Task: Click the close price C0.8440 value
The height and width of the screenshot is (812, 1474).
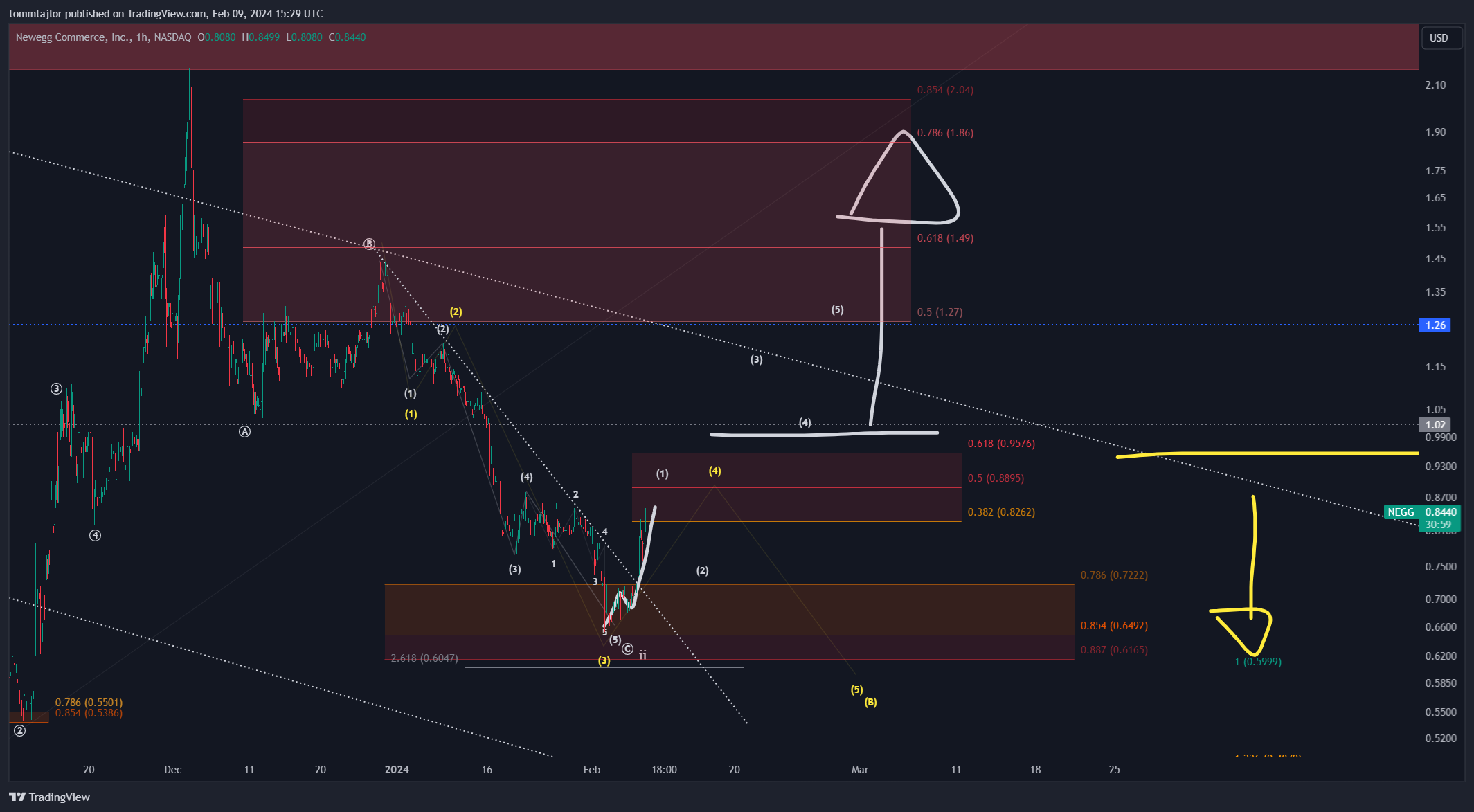Action: (348, 37)
